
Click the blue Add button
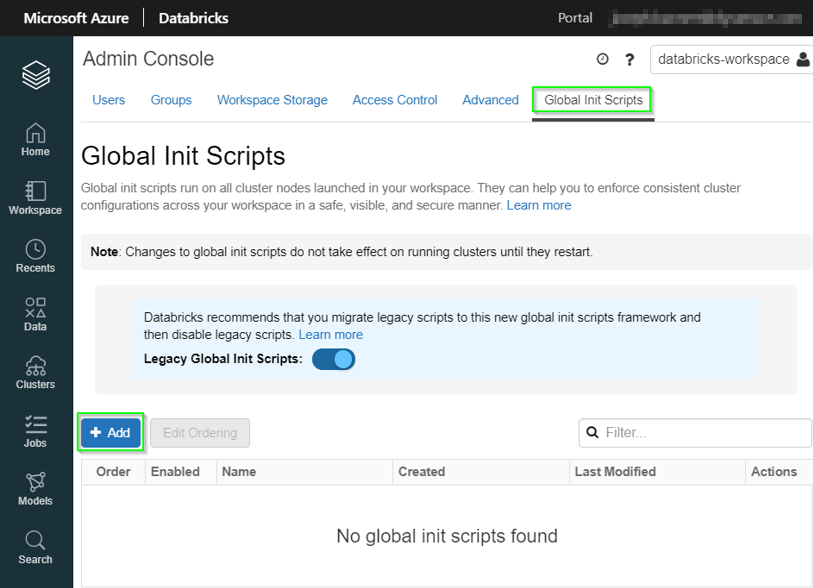111,433
